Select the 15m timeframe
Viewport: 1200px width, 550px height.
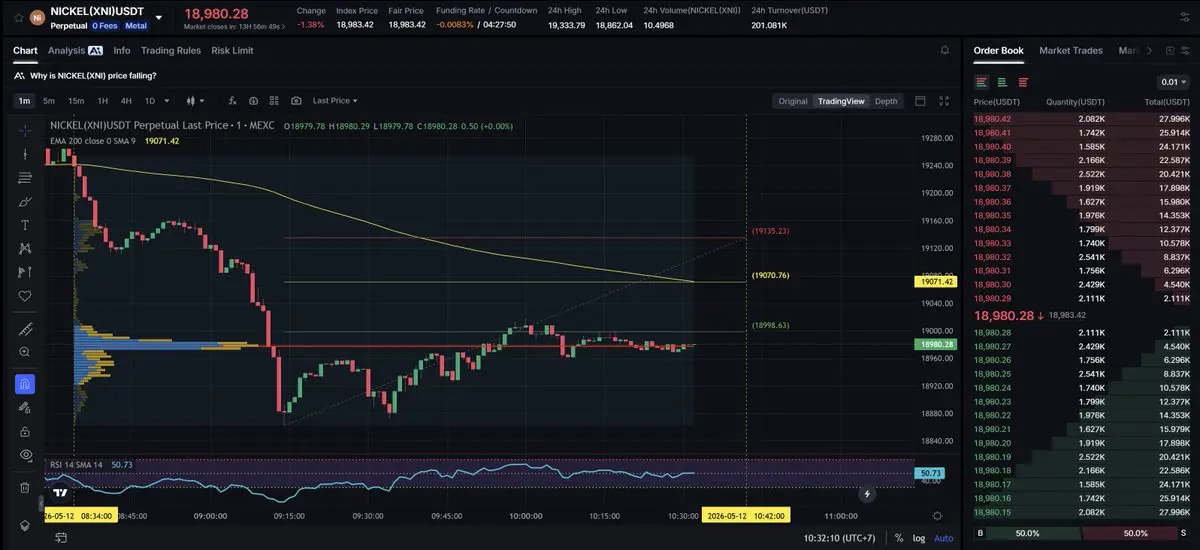[x=76, y=101]
